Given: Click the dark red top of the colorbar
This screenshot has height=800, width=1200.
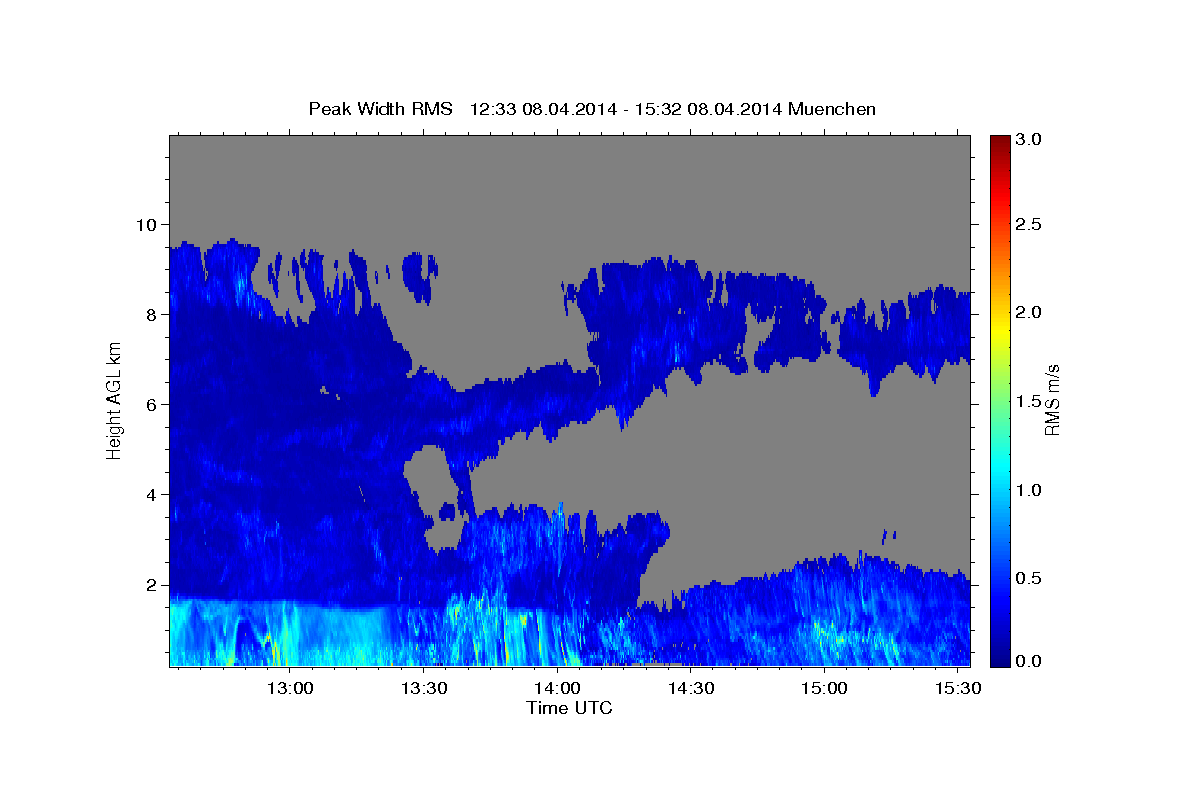Looking at the screenshot, I should 999,142.
